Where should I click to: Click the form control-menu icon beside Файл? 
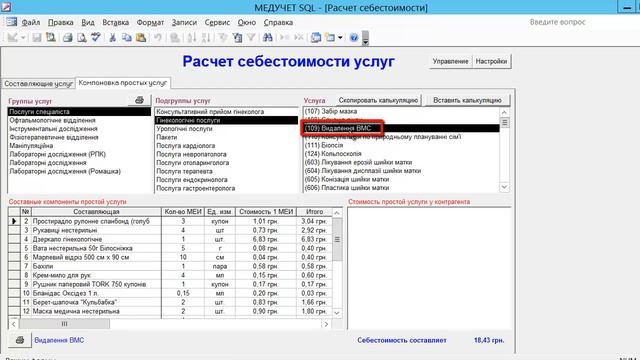[x=11, y=22]
